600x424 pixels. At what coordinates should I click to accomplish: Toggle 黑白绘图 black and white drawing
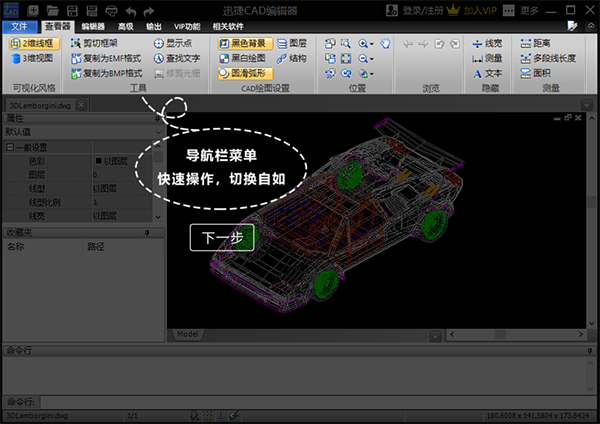[242, 58]
